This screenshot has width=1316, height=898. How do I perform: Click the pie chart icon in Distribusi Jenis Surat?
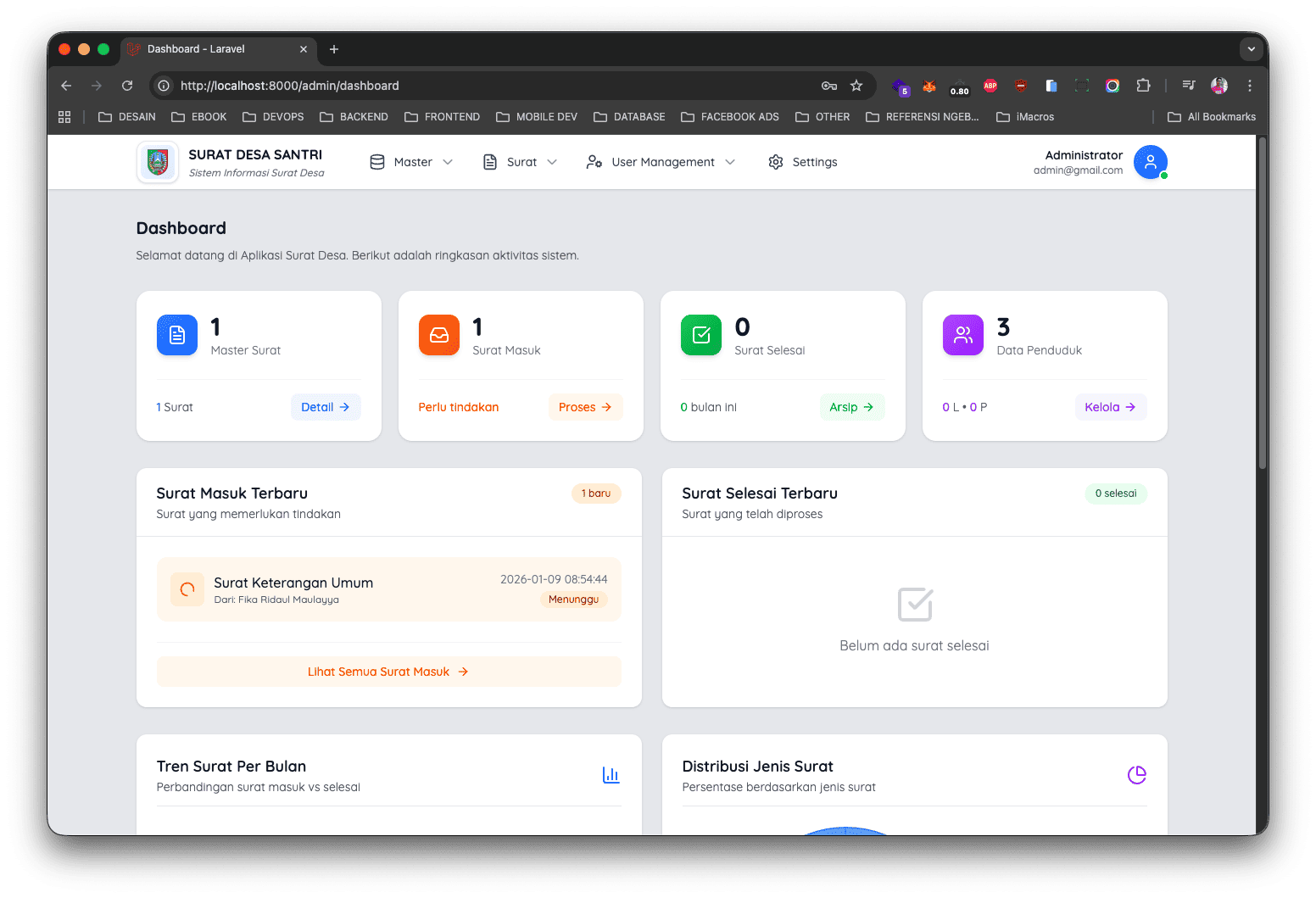click(x=1137, y=775)
